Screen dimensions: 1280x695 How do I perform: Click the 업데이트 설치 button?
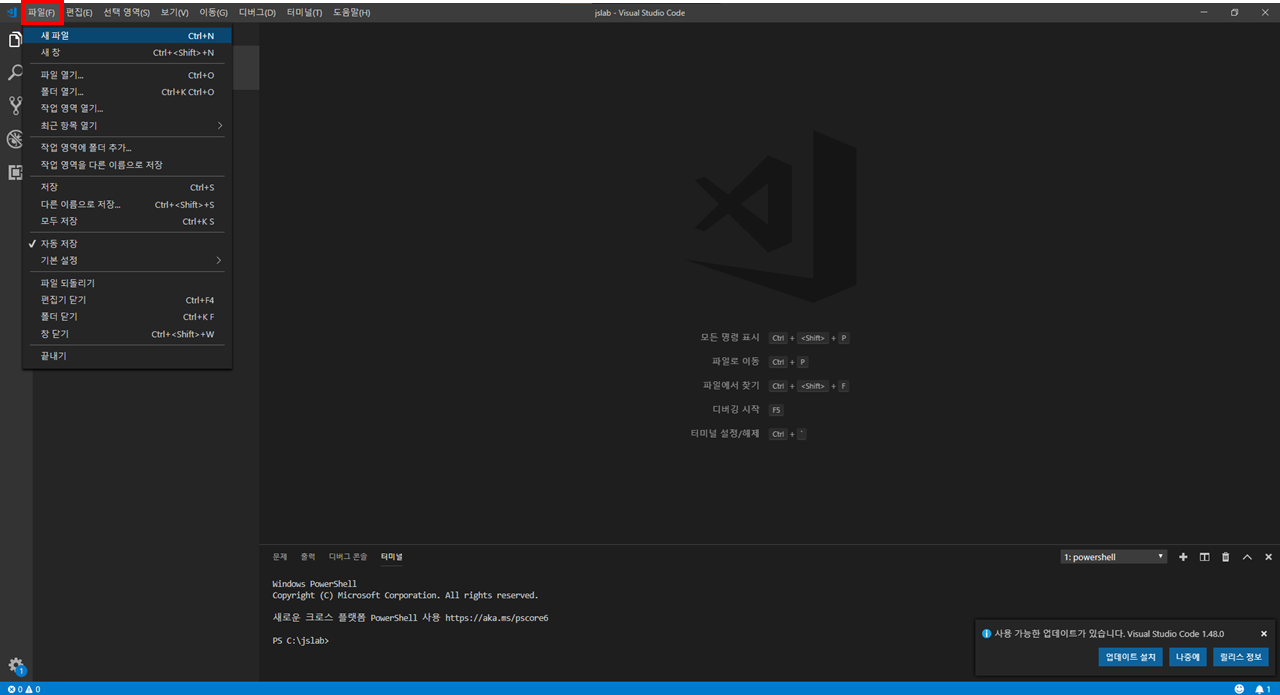pyautogui.click(x=1131, y=657)
